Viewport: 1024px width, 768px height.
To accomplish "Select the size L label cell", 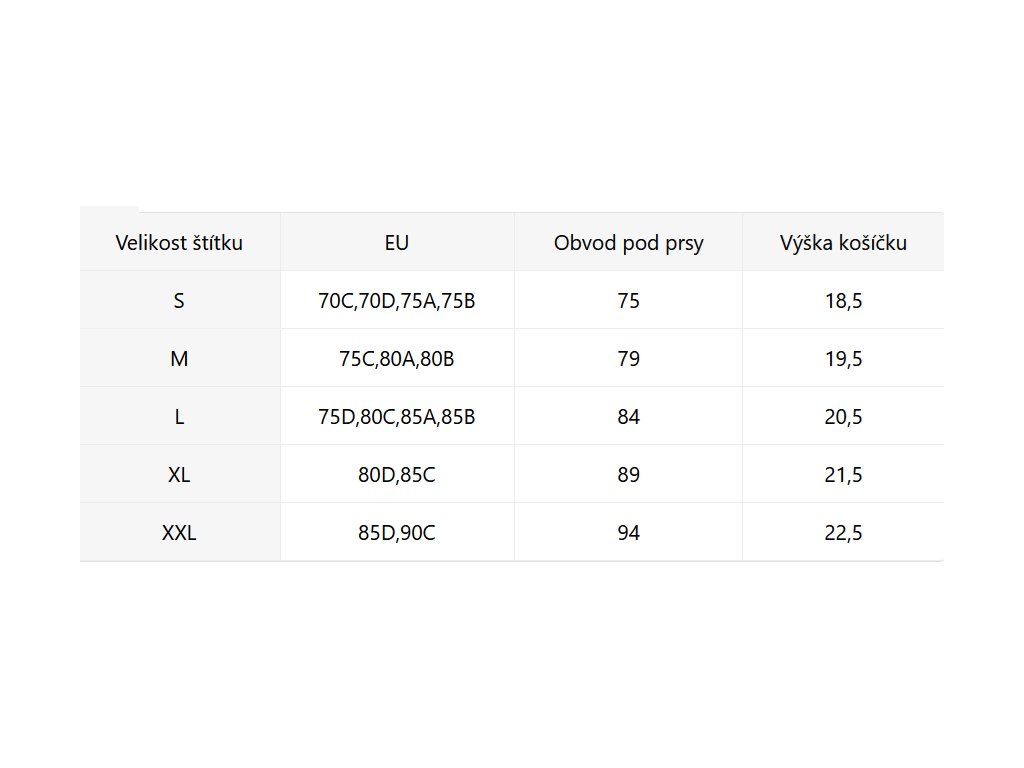I will click(179, 417).
